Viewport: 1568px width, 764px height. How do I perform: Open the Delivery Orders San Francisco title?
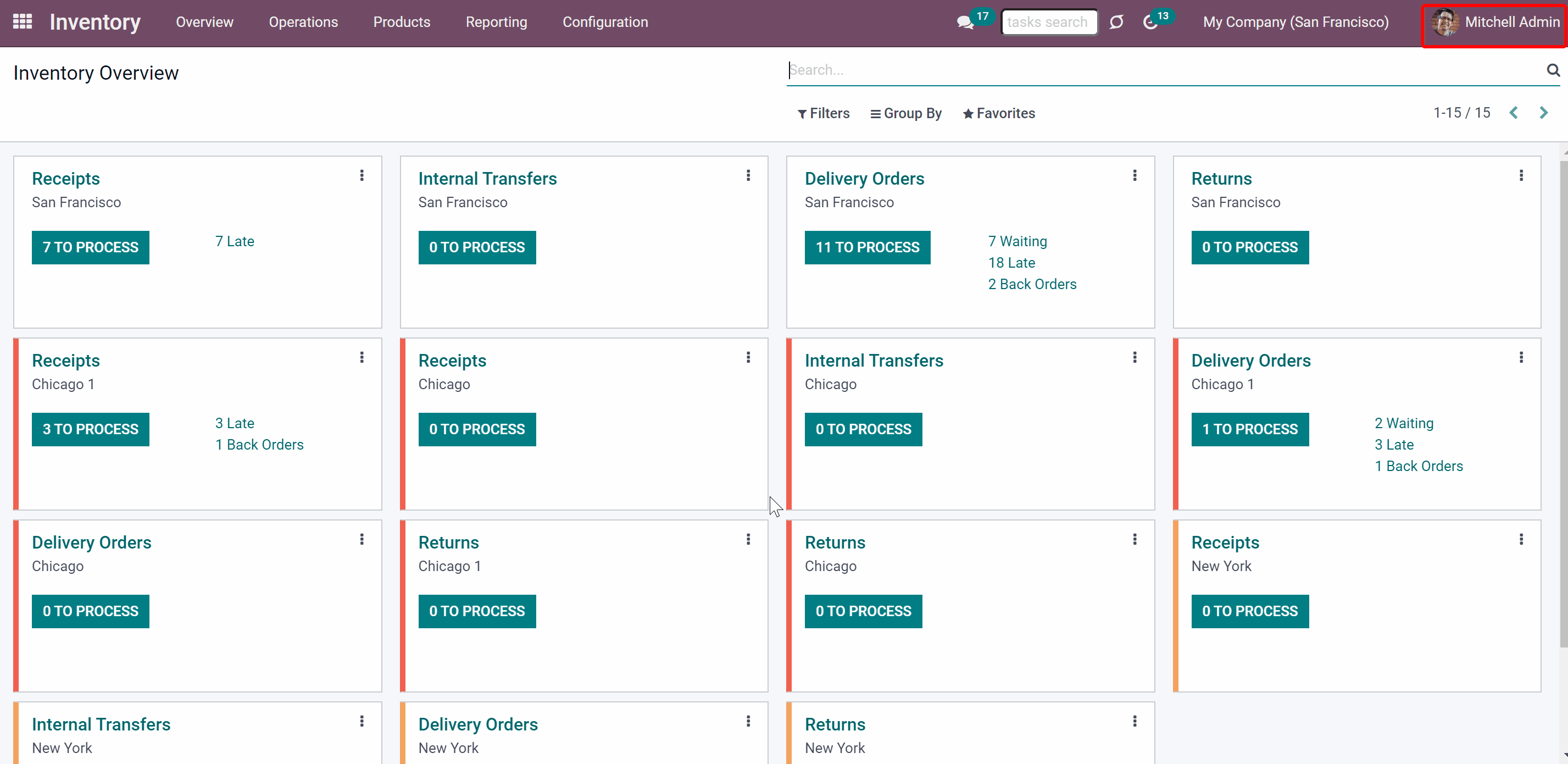point(864,179)
